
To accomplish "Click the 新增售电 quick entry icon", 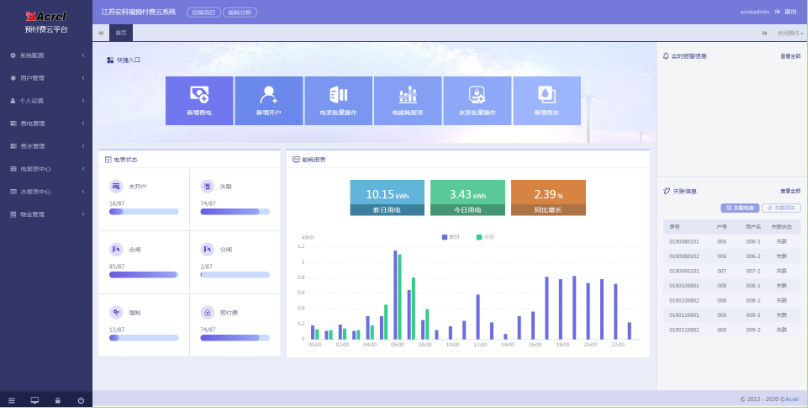I will pos(199,96).
